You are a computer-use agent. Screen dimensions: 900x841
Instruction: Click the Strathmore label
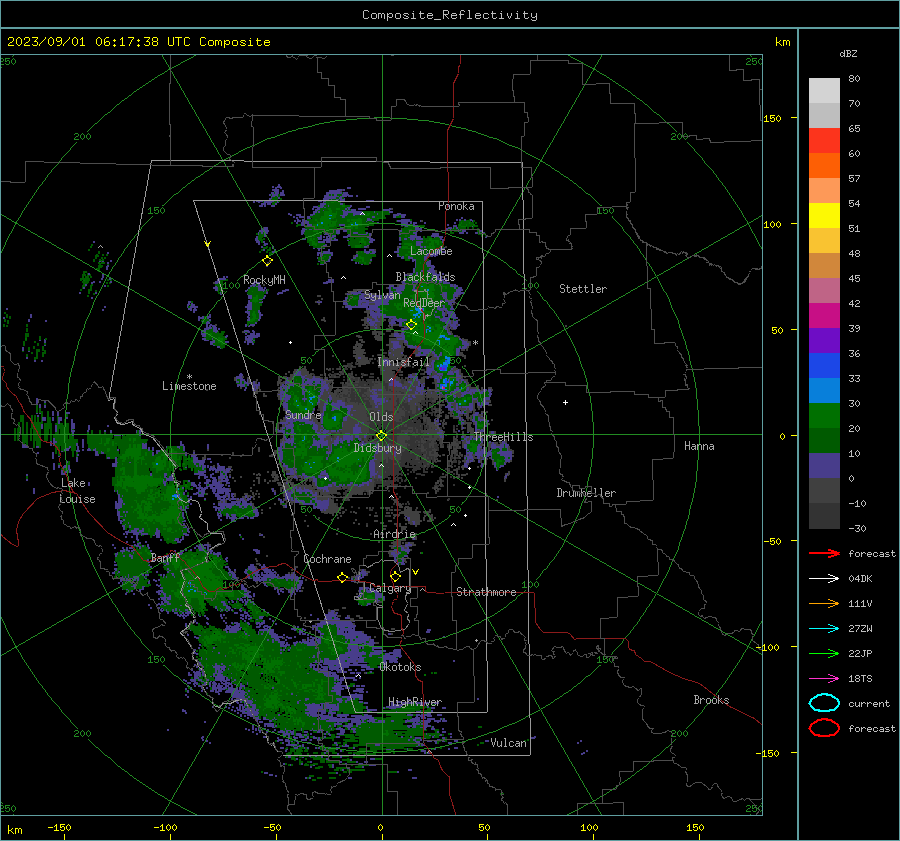[486, 592]
